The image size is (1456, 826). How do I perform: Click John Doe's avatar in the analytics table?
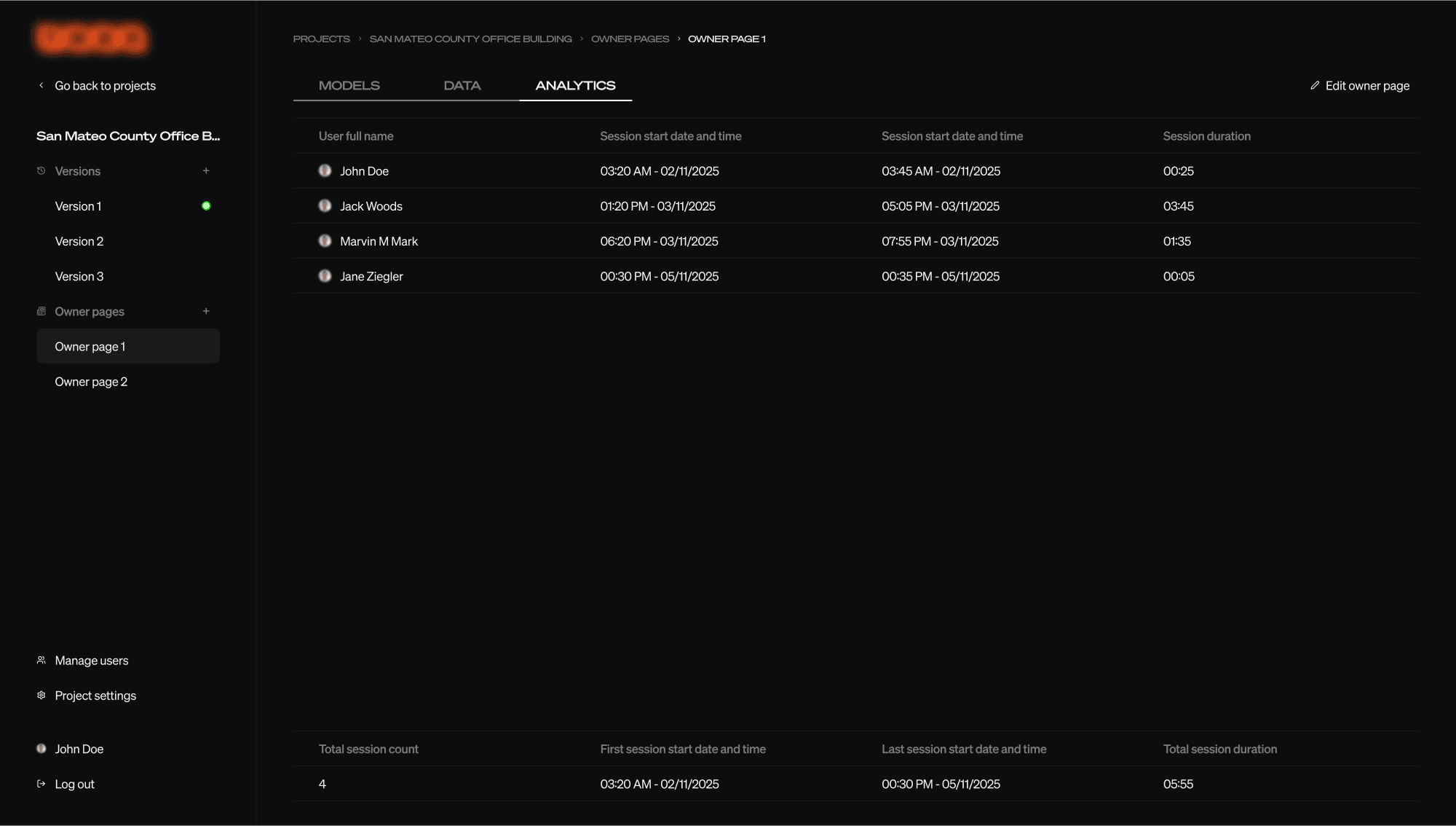[x=325, y=171]
